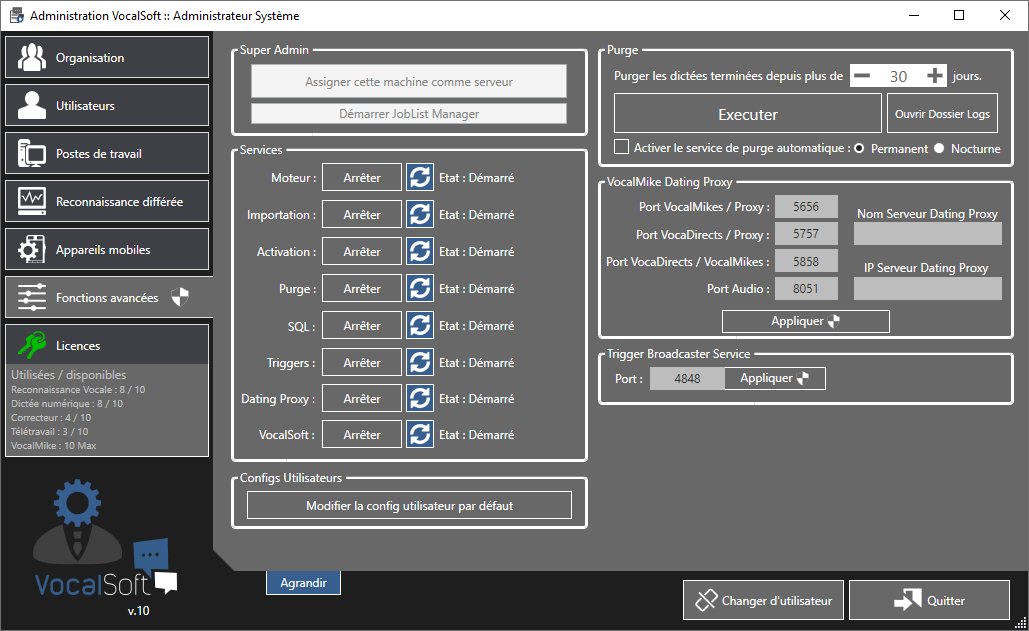This screenshot has height=631, width=1029.
Task: Click Démarrer JobList Manager
Action: click(x=409, y=113)
